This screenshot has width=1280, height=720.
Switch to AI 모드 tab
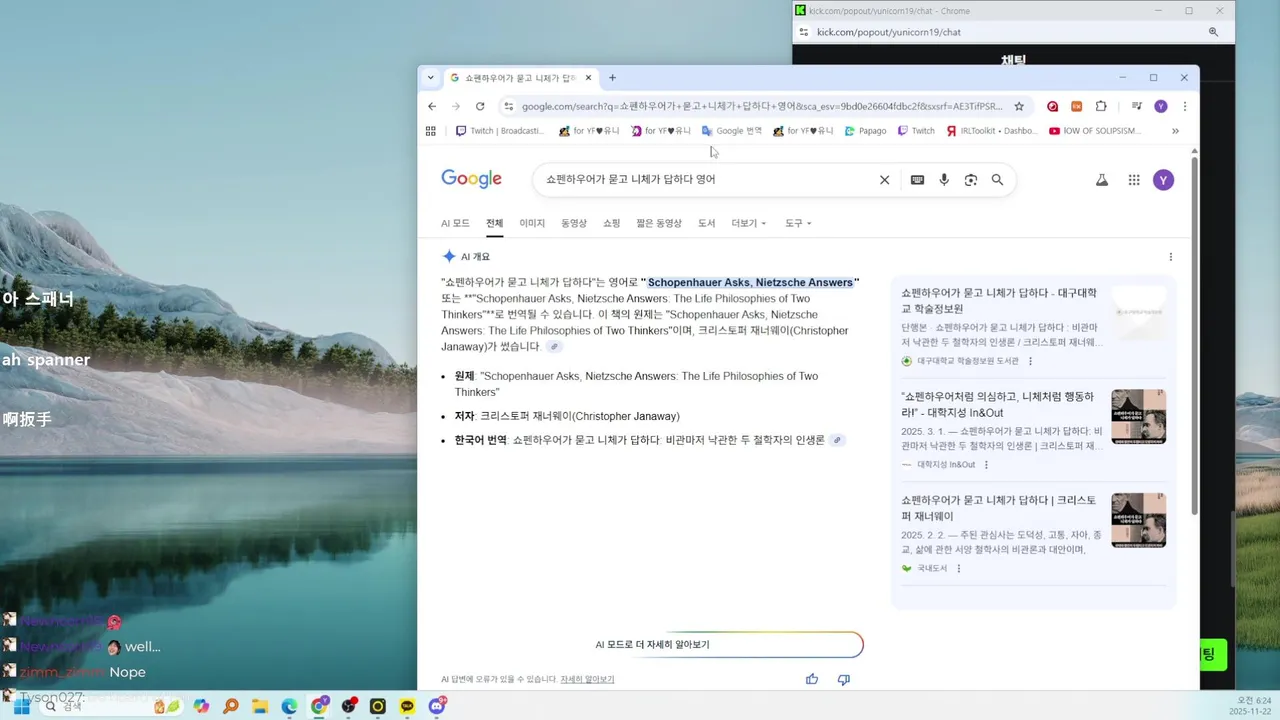(x=455, y=223)
